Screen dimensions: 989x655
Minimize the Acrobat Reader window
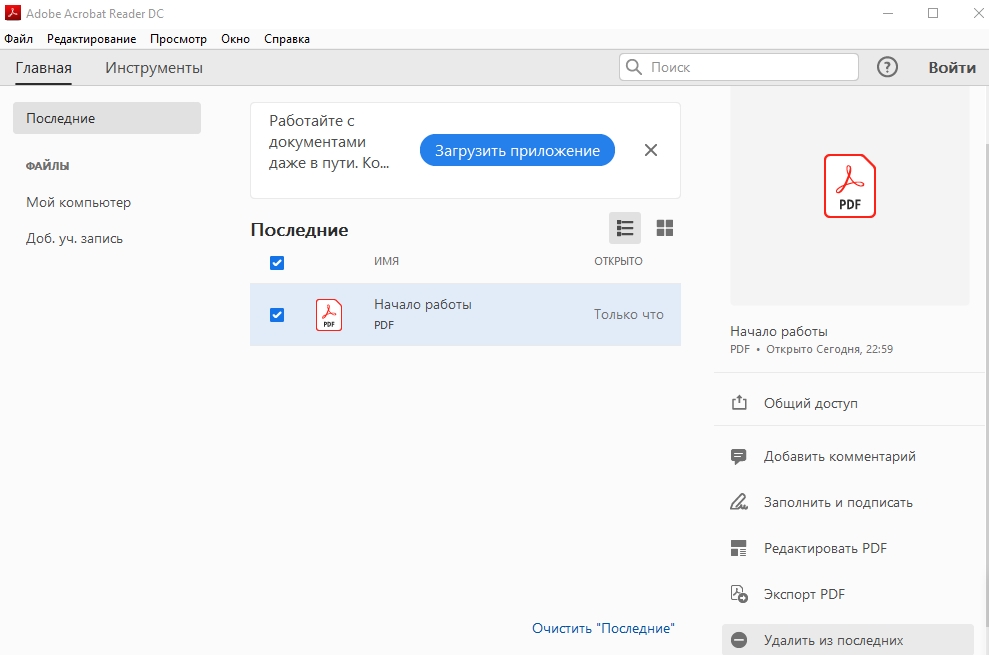887,13
